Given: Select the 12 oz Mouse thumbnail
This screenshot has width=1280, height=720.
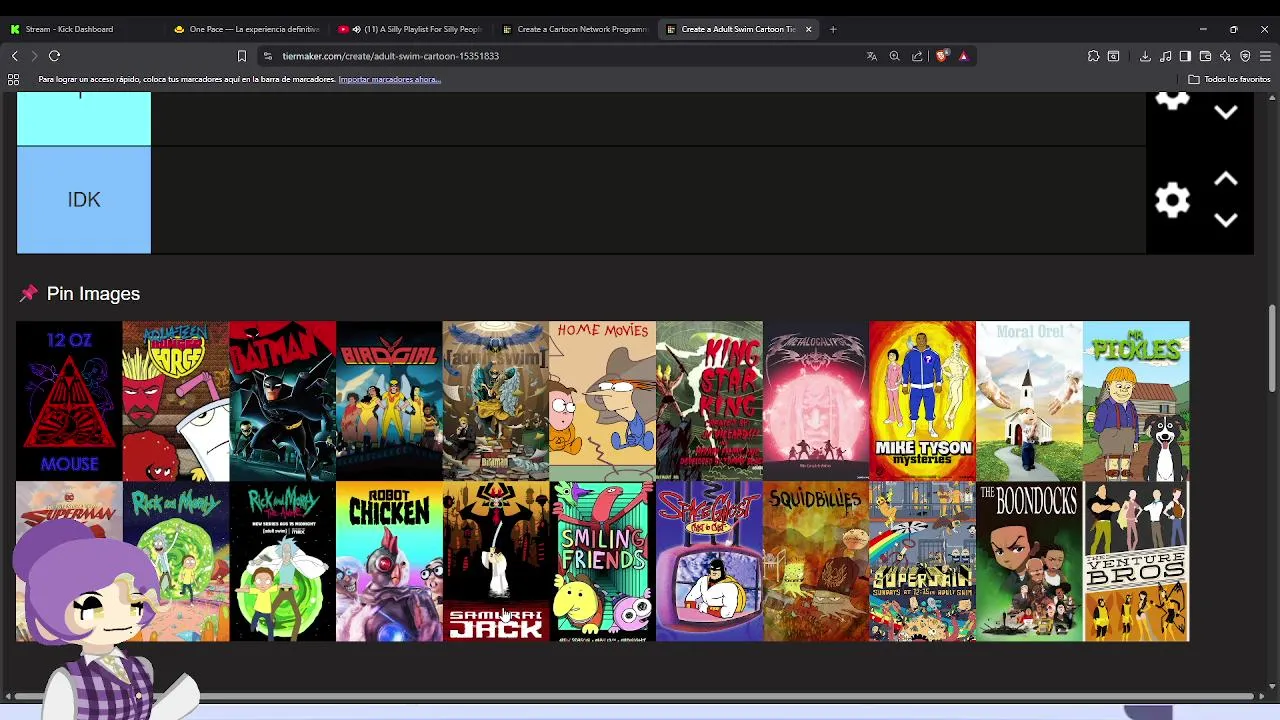Looking at the screenshot, I should tap(69, 401).
